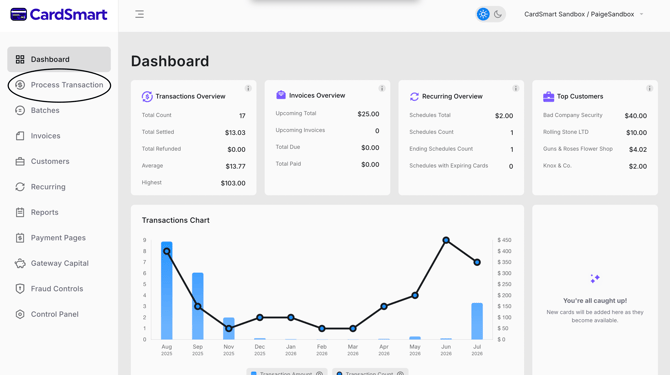Click the Recurring Overview refresh icon
Screen dimensions: 670x375
pyautogui.click(x=414, y=97)
